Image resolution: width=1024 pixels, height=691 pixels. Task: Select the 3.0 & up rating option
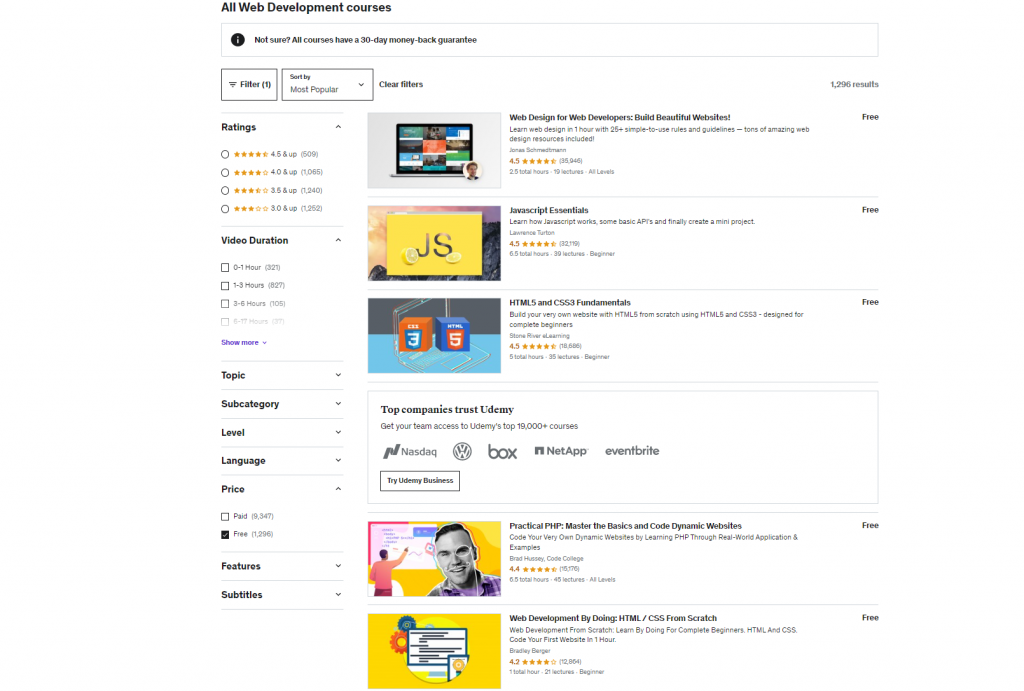pyautogui.click(x=225, y=208)
